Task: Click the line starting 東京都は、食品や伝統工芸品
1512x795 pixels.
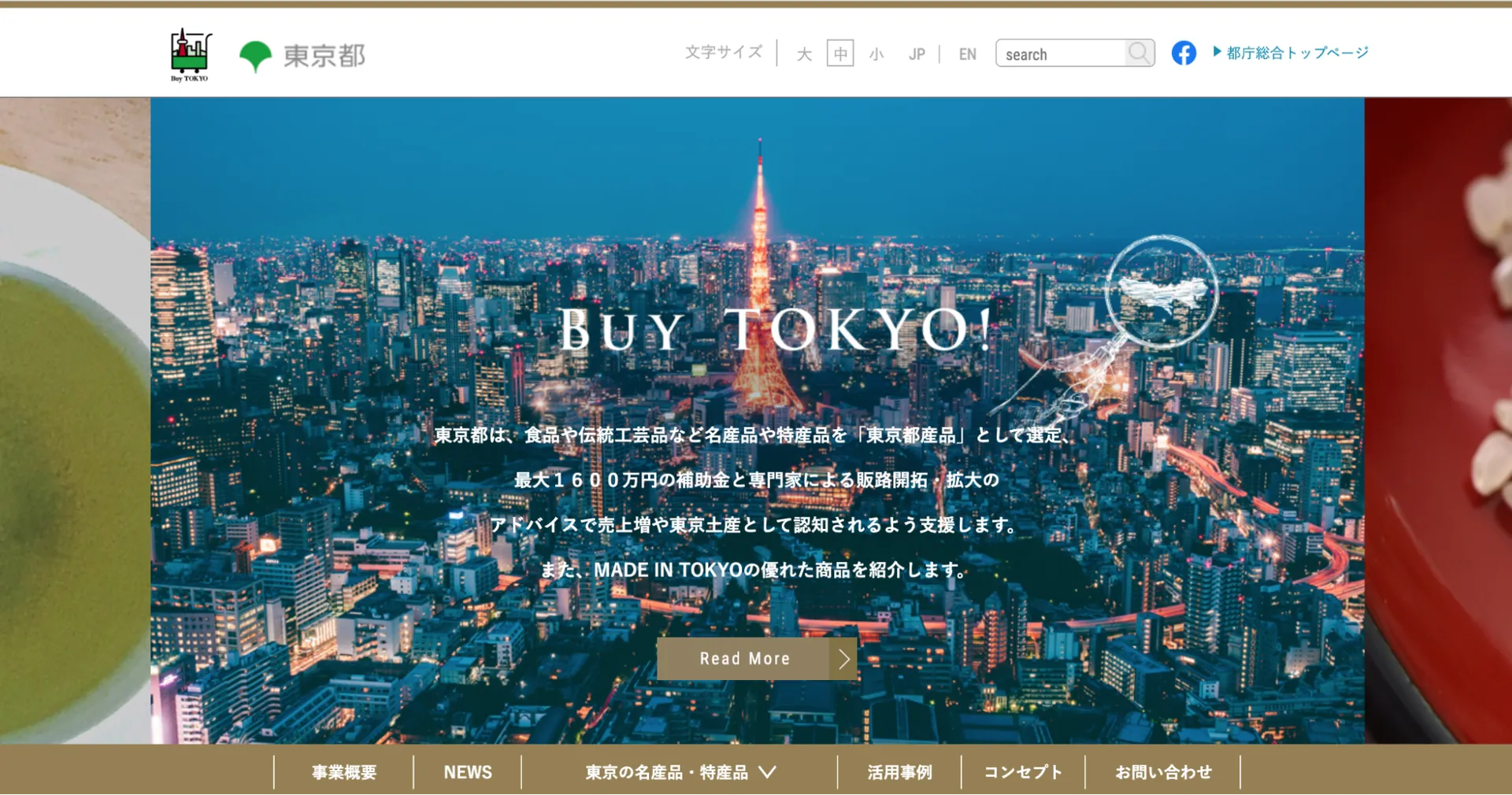Action: click(x=753, y=434)
